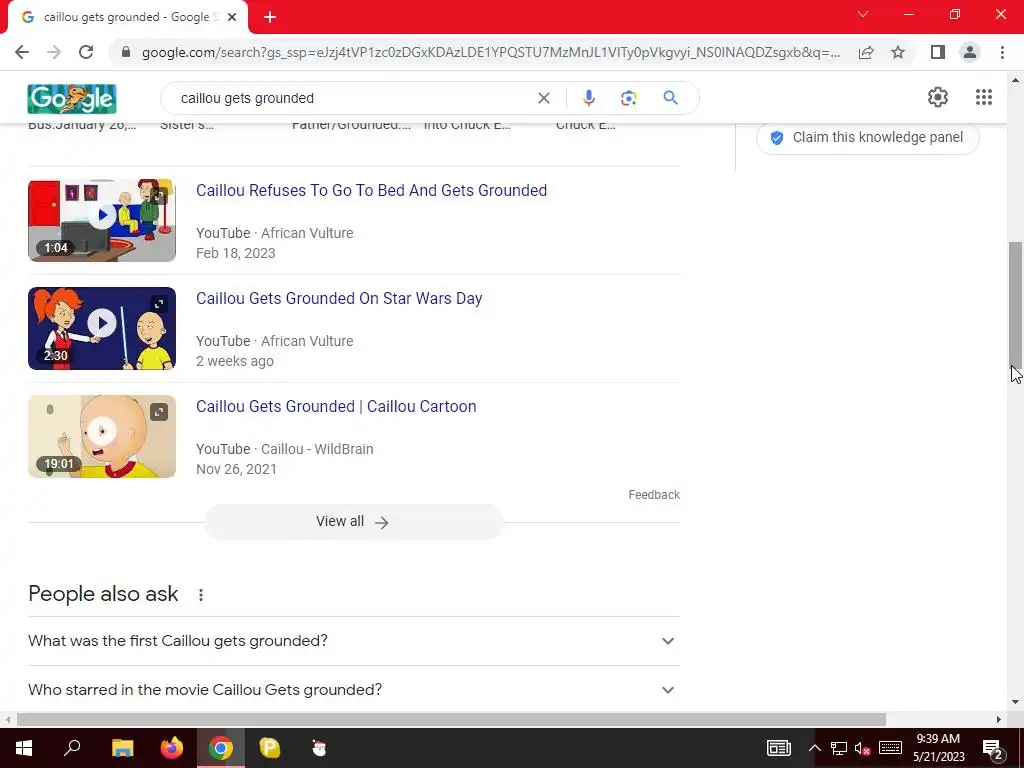Show hidden system tray icons

(814, 748)
